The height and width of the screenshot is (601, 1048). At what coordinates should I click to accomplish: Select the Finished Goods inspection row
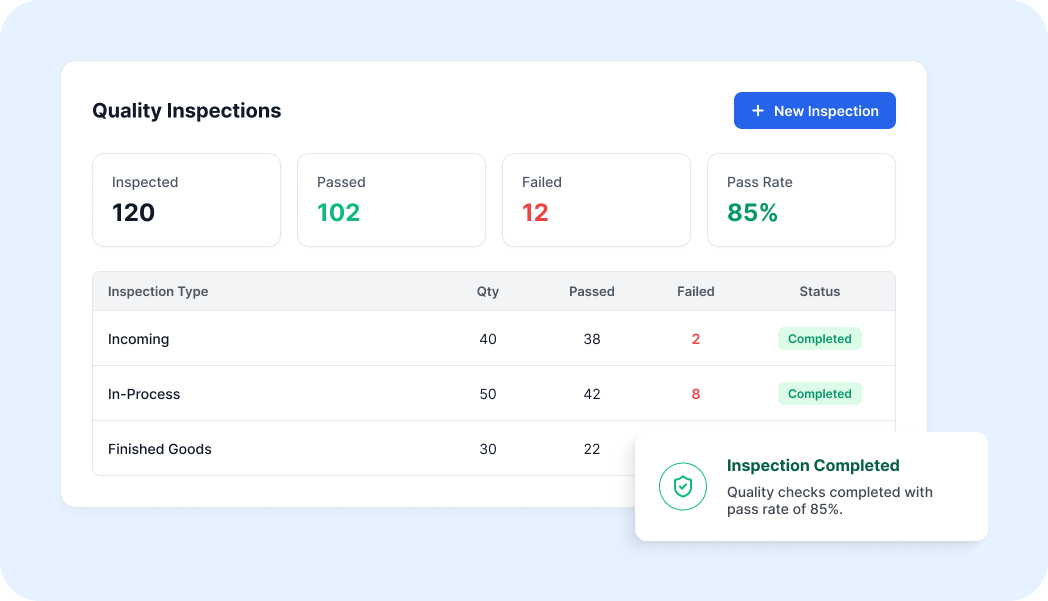coord(364,449)
